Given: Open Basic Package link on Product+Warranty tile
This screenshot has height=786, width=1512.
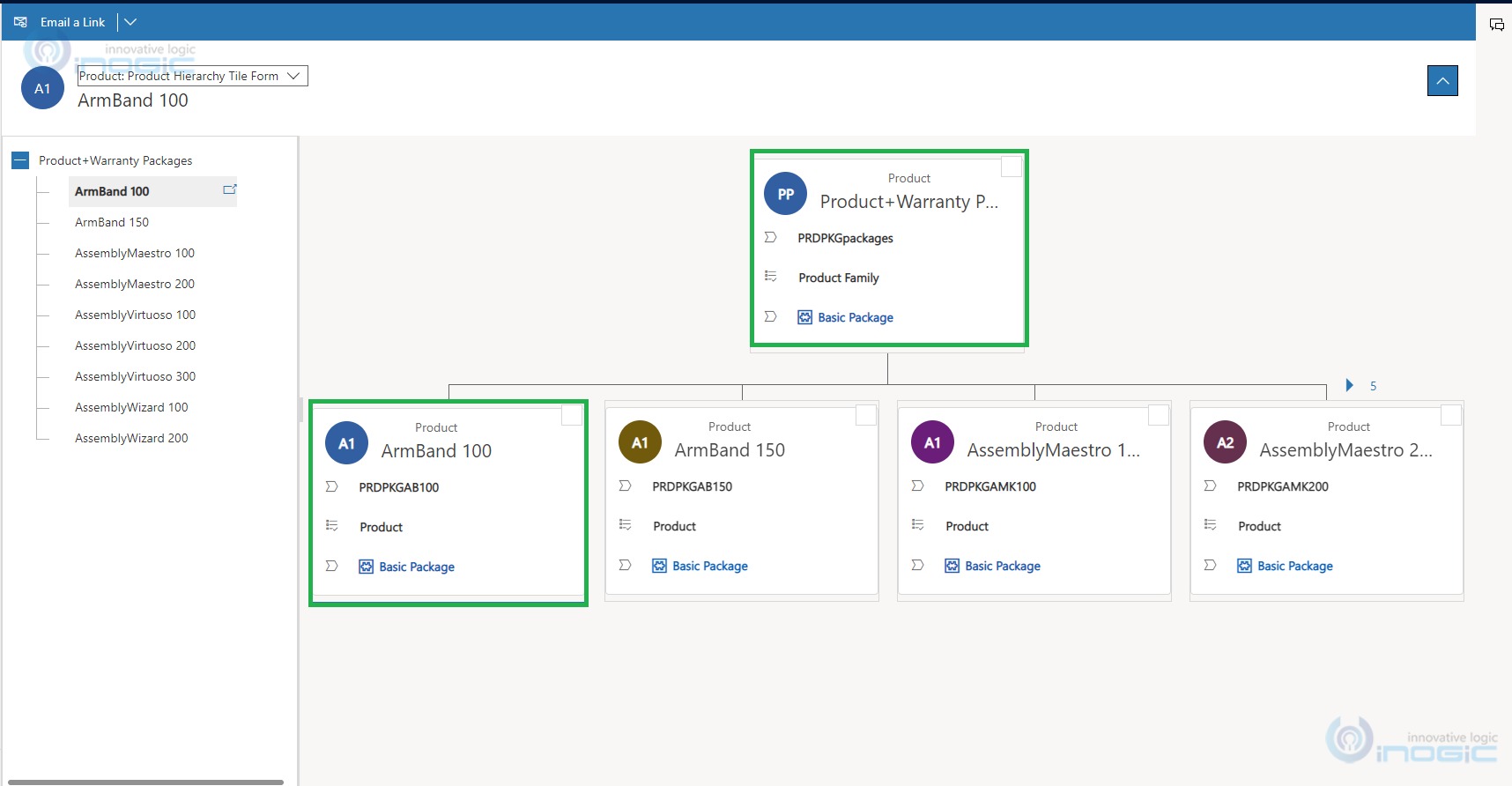Looking at the screenshot, I should 856,317.
